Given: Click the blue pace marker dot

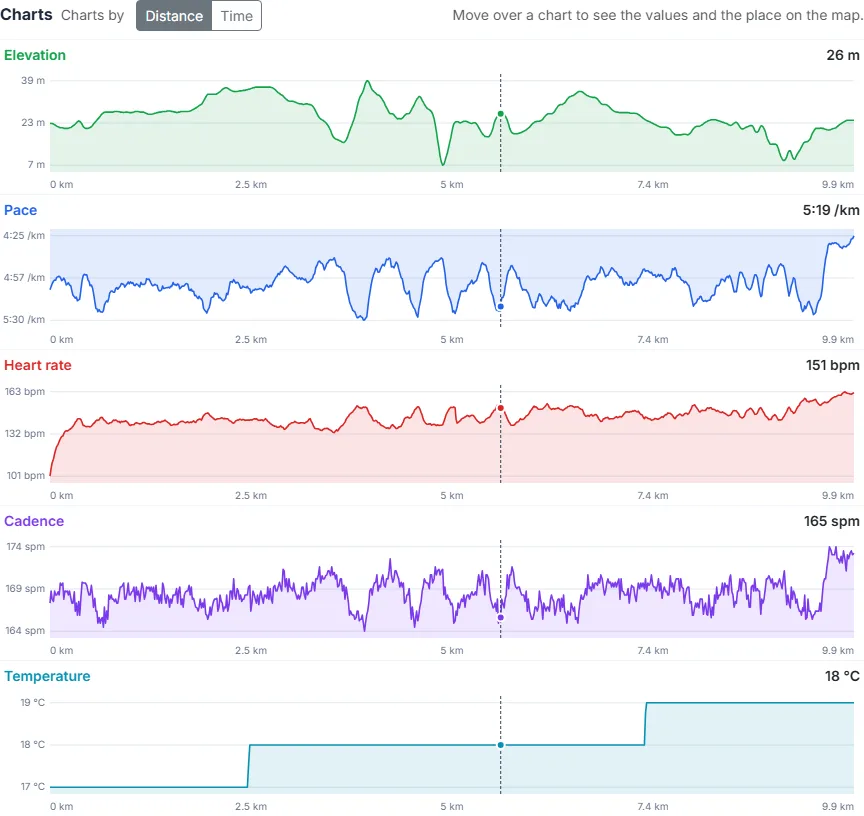Looking at the screenshot, I should pos(500,306).
